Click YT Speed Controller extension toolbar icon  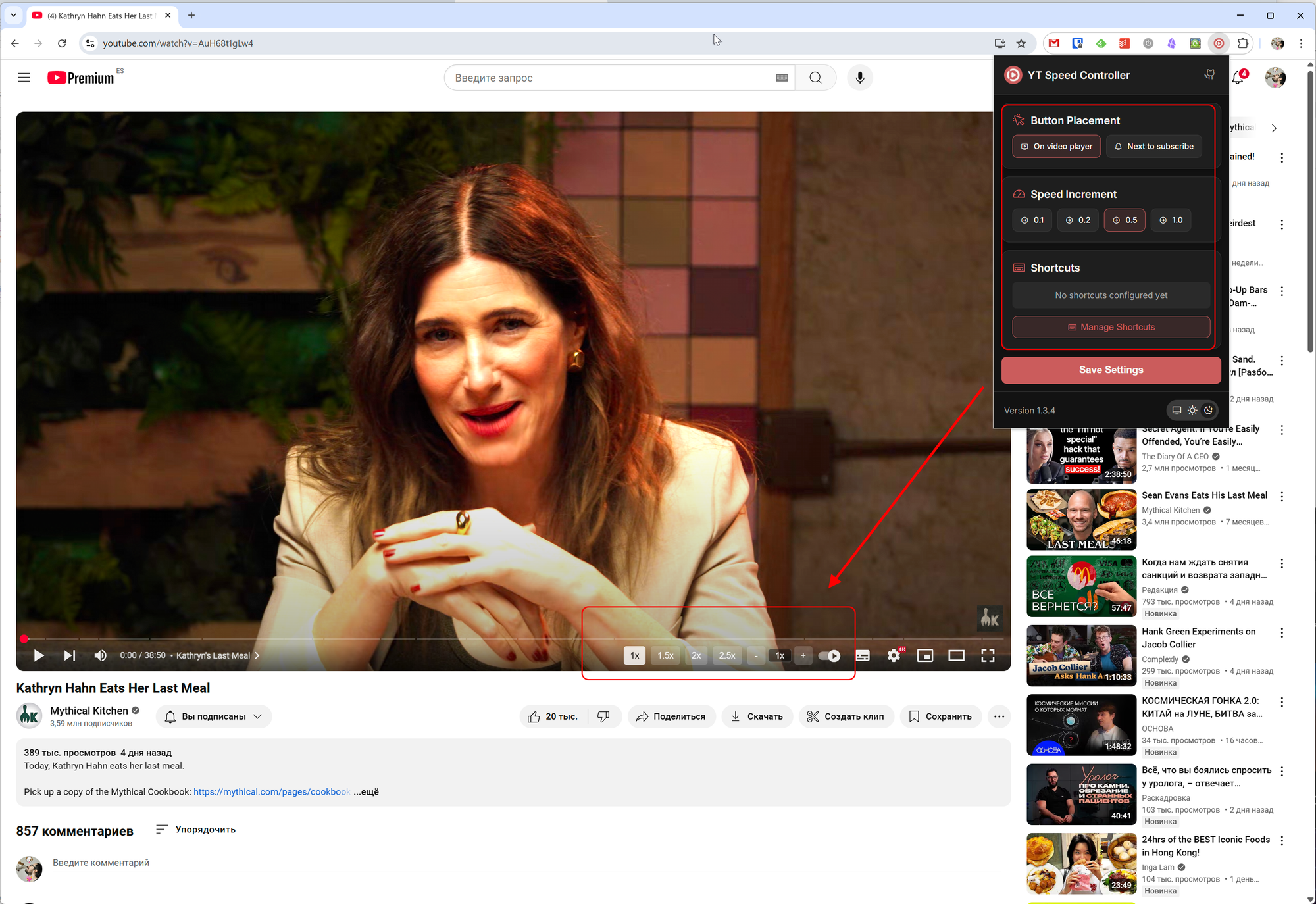[1219, 43]
